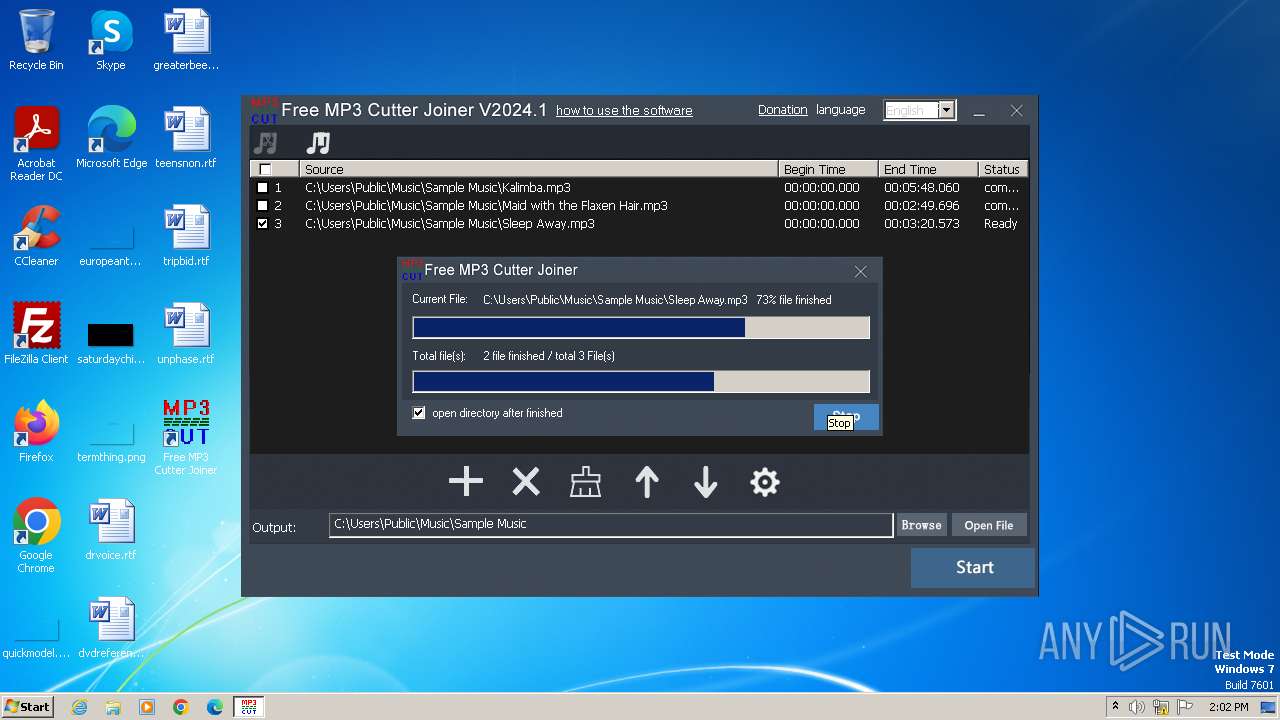Open the unphase.rtf document

pyautogui.click(x=186, y=334)
